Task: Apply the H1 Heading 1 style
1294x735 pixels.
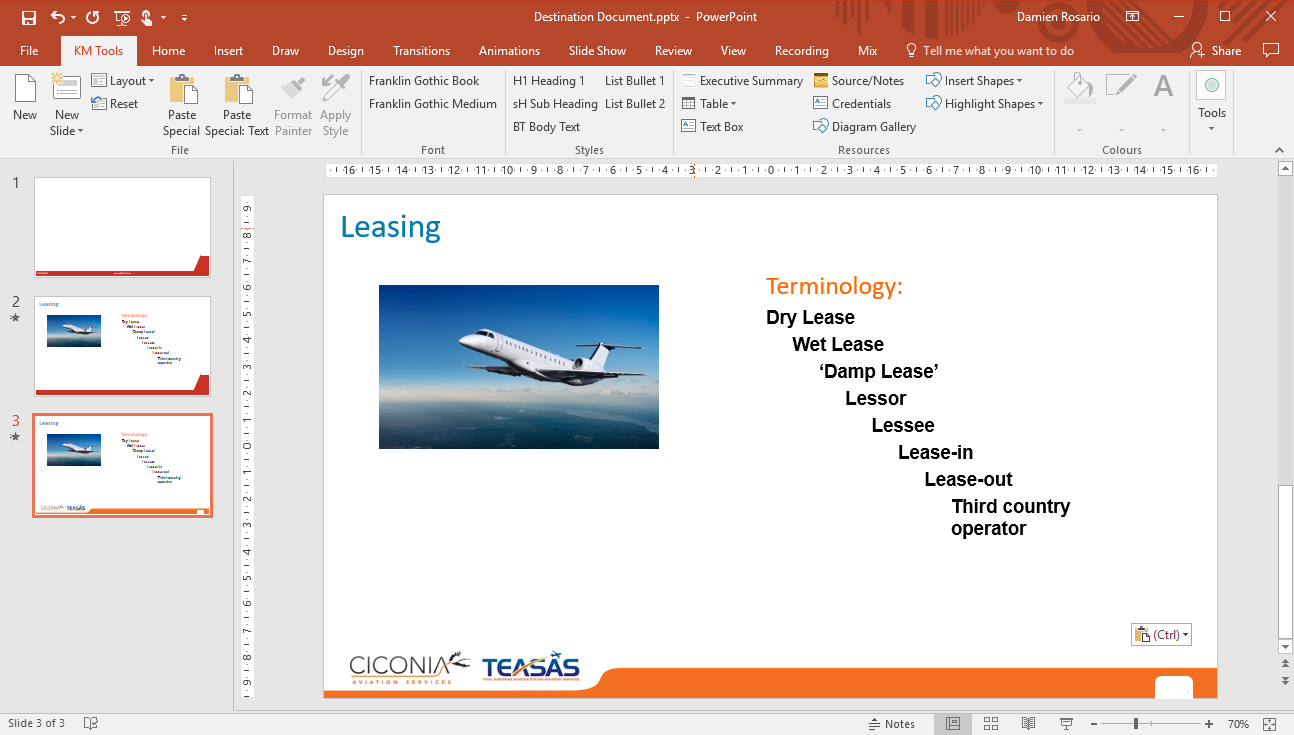Action: pos(548,81)
